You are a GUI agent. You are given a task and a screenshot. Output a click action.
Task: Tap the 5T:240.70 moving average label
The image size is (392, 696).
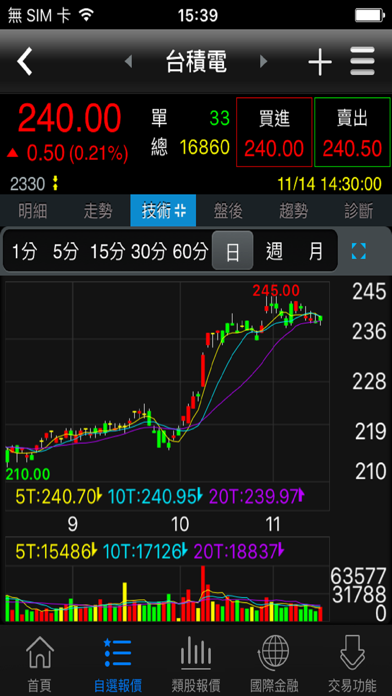(x=59, y=496)
